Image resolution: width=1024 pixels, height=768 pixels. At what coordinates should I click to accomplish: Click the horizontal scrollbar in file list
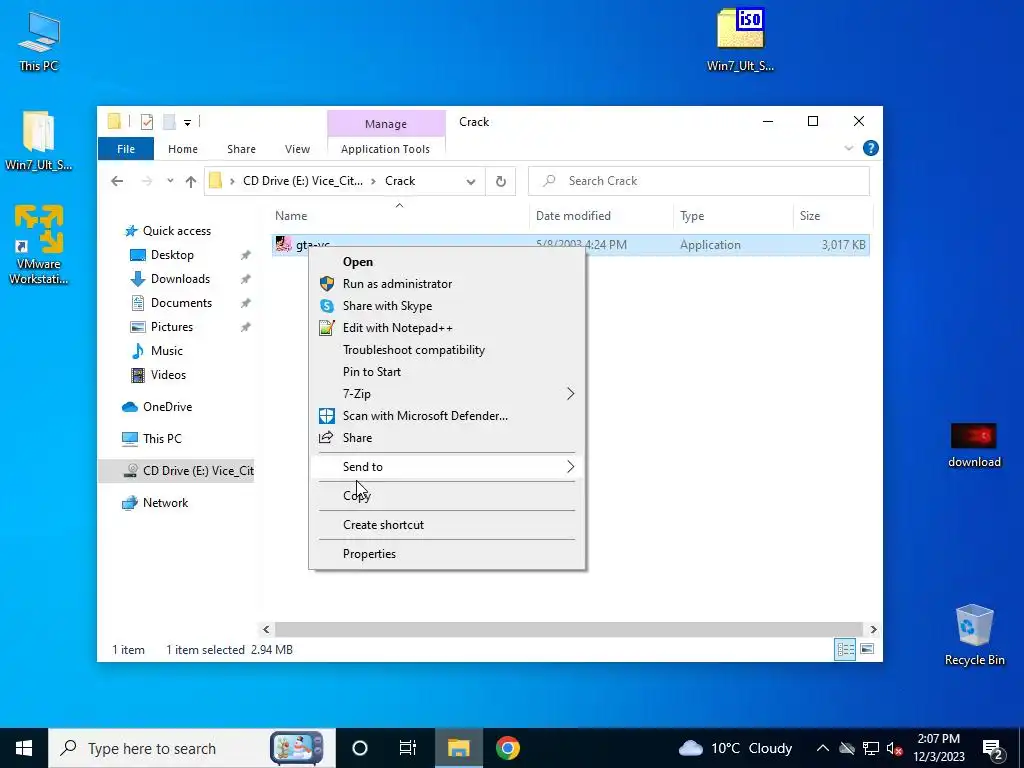pyautogui.click(x=569, y=630)
